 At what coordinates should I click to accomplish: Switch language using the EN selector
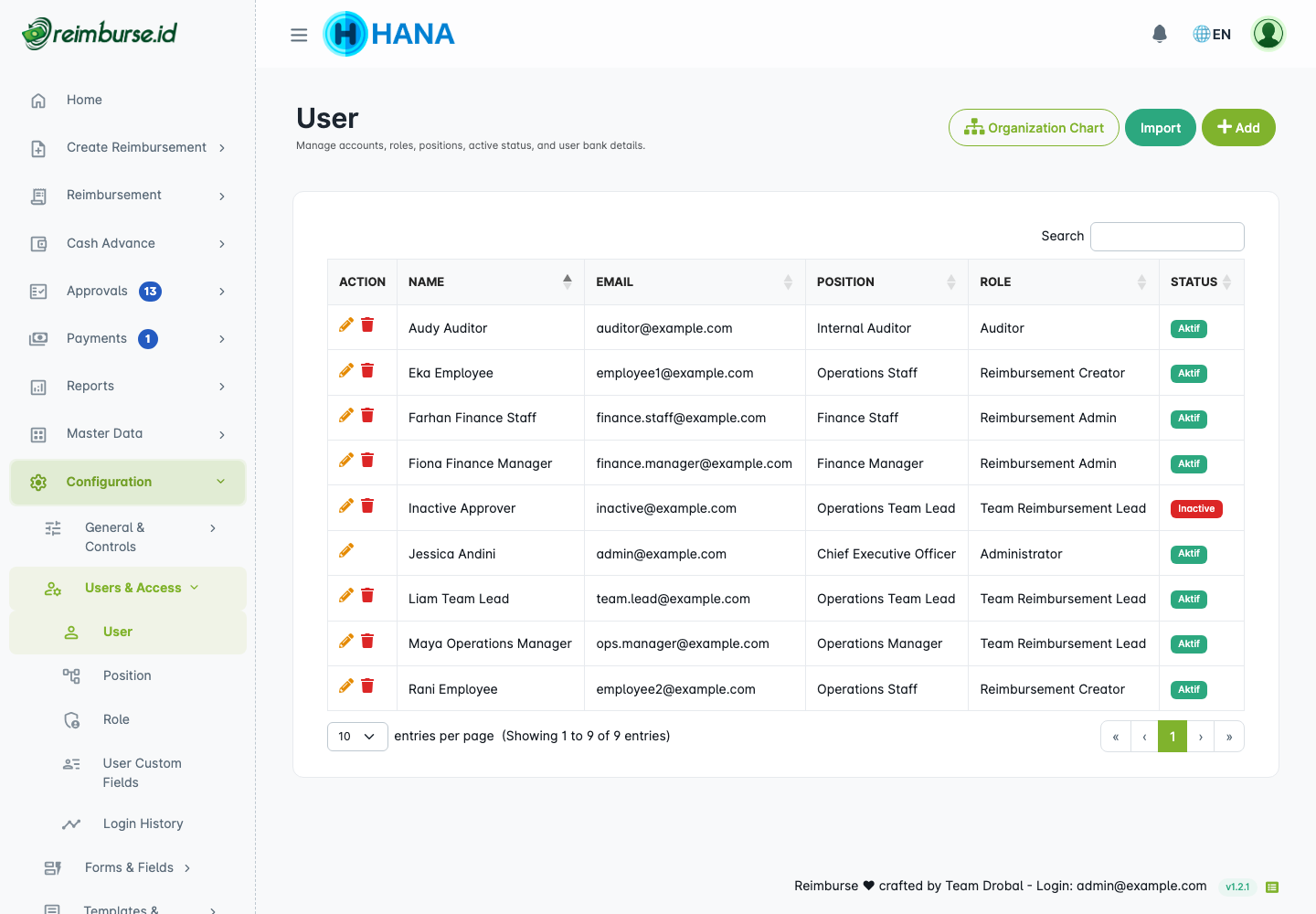tap(1212, 34)
